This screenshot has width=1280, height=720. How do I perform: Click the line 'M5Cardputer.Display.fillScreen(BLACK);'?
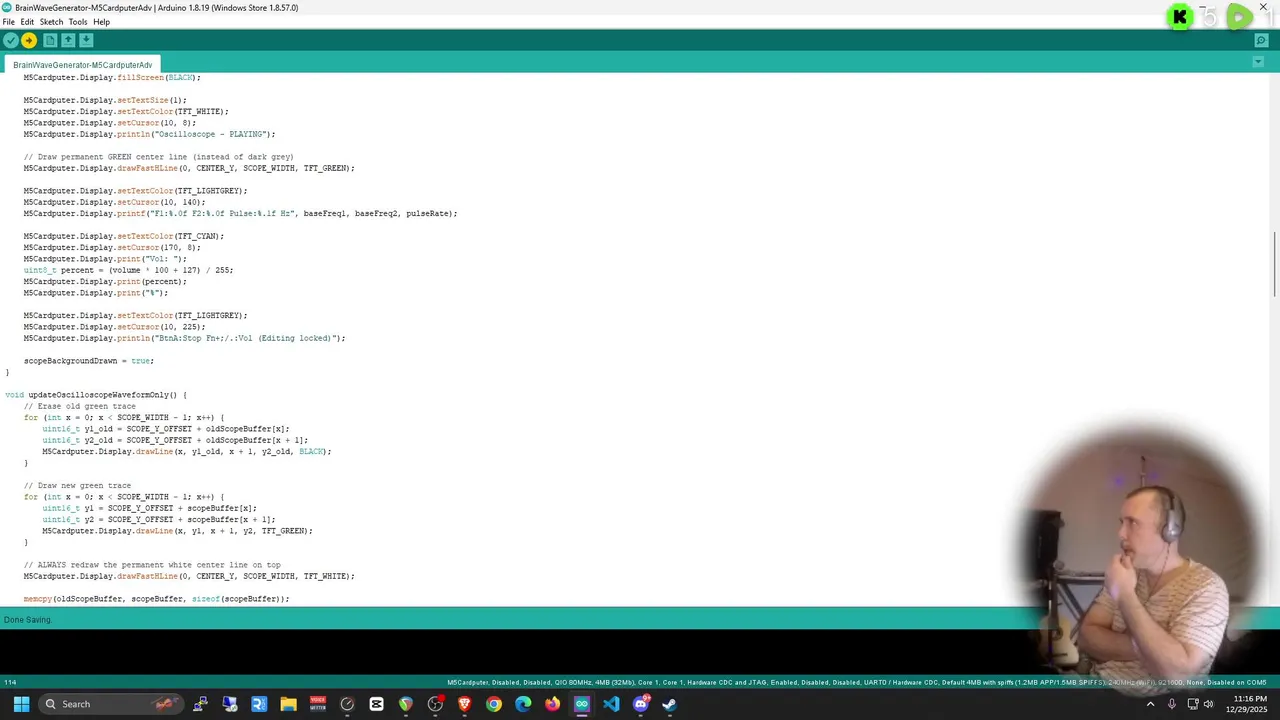click(112, 77)
